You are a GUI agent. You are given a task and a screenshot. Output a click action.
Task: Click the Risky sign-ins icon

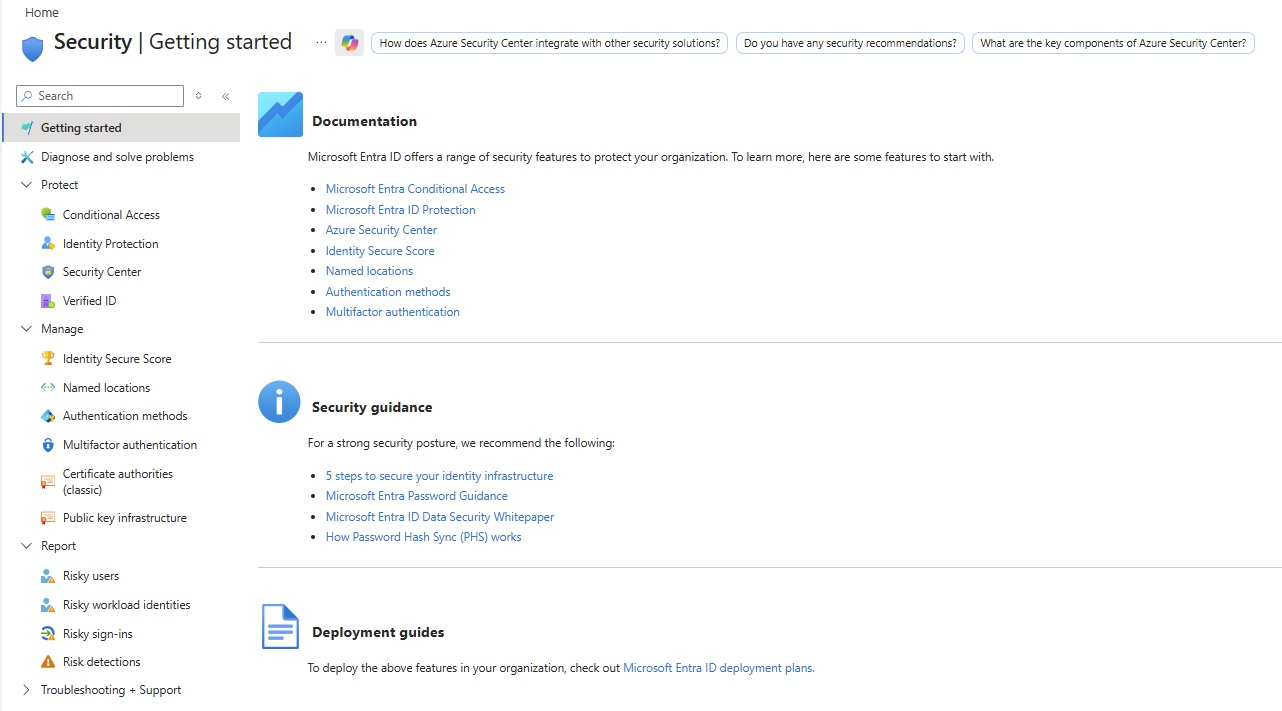pos(48,634)
